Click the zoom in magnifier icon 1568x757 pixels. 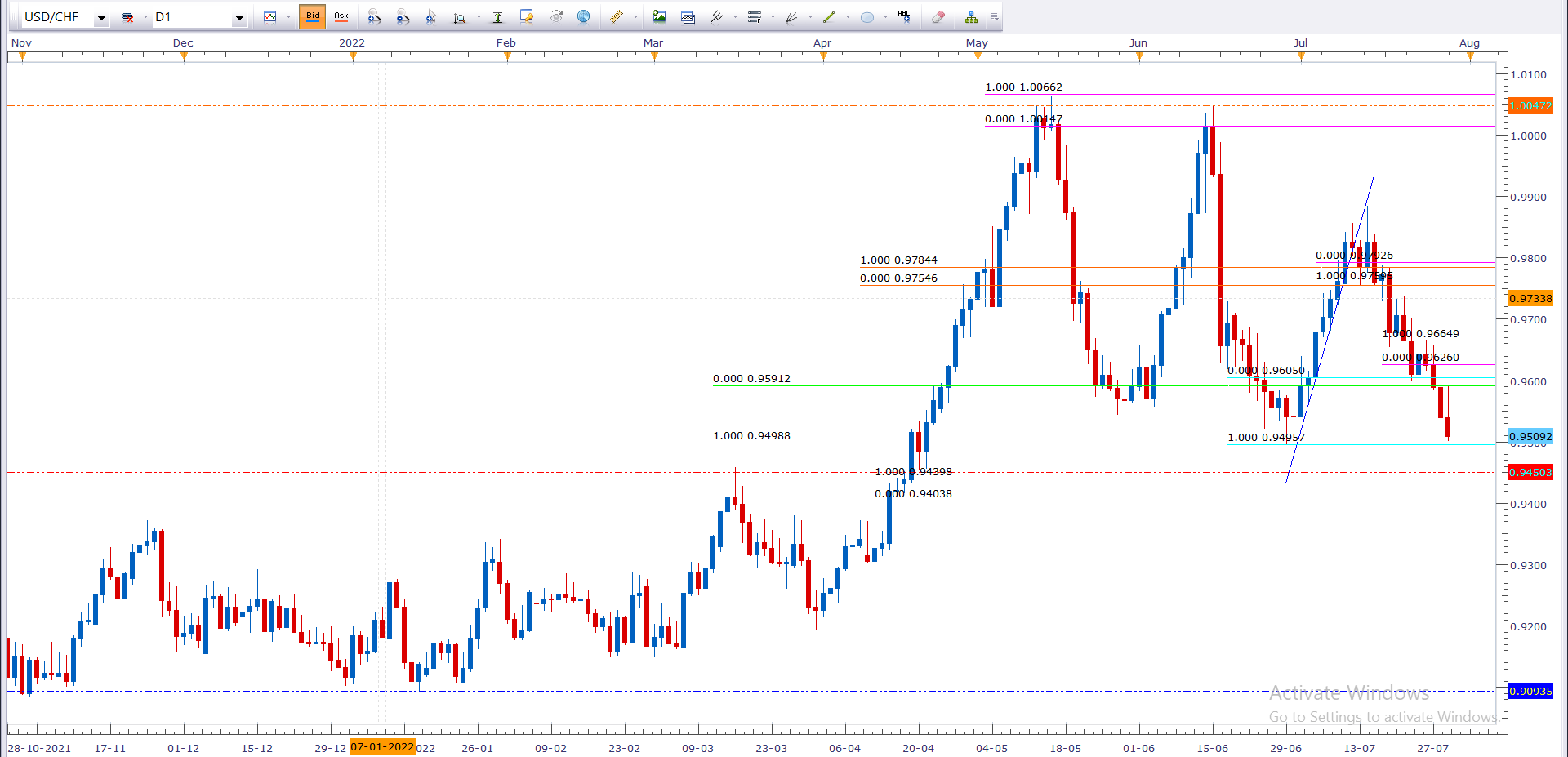click(374, 17)
